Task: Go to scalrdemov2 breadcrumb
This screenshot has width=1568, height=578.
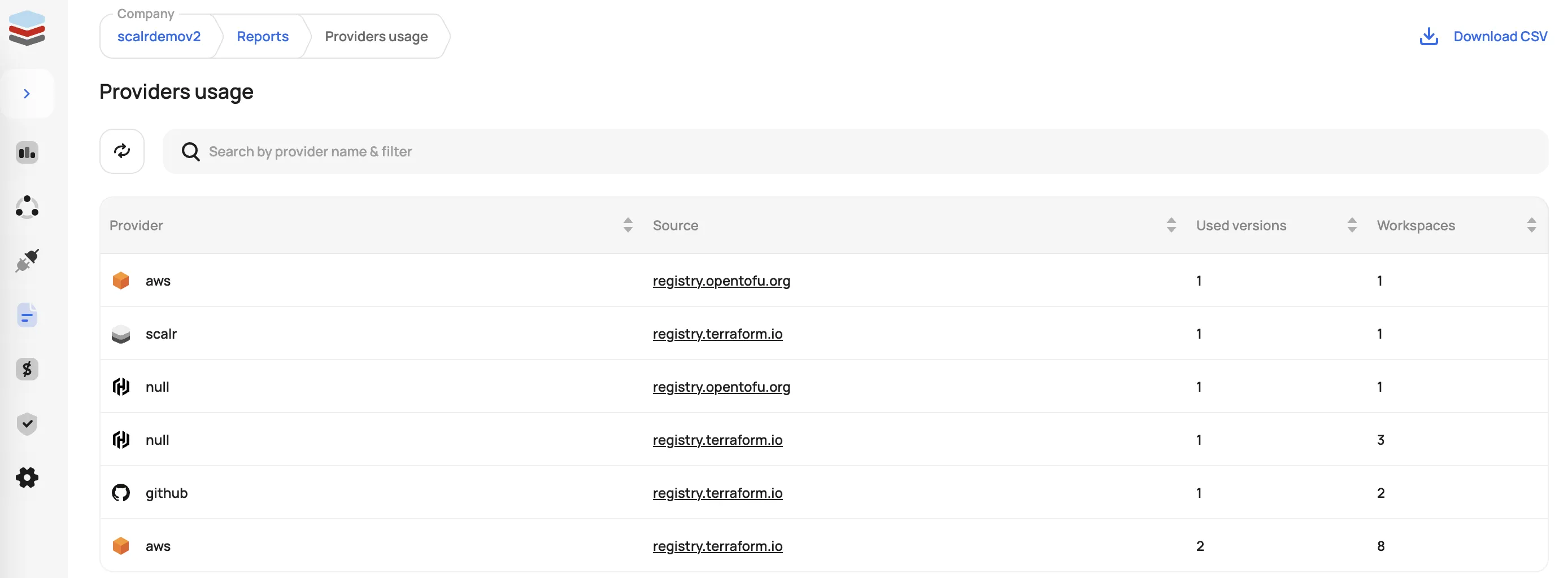Action: [x=159, y=37]
